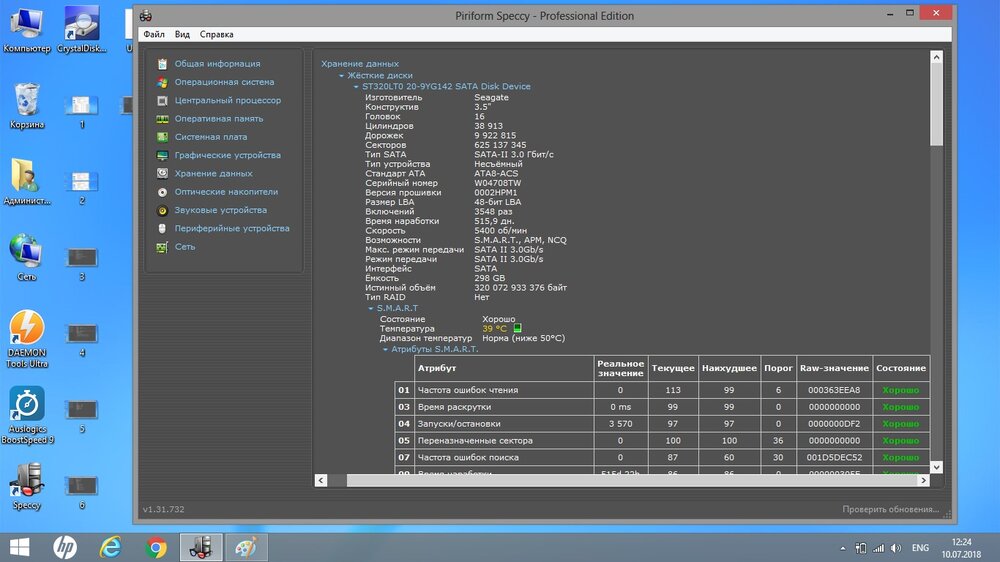Collapse the Атрибуты S.M.A.R.T. table
Viewport: 1000px width, 562px height.
pyautogui.click(x=385, y=349)
